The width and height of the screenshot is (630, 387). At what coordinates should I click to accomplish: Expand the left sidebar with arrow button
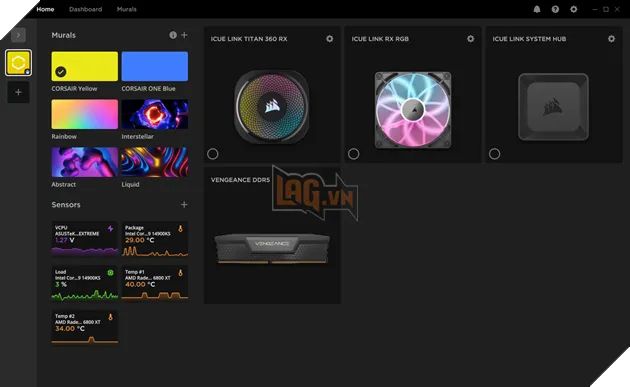[x=18, y=35]
